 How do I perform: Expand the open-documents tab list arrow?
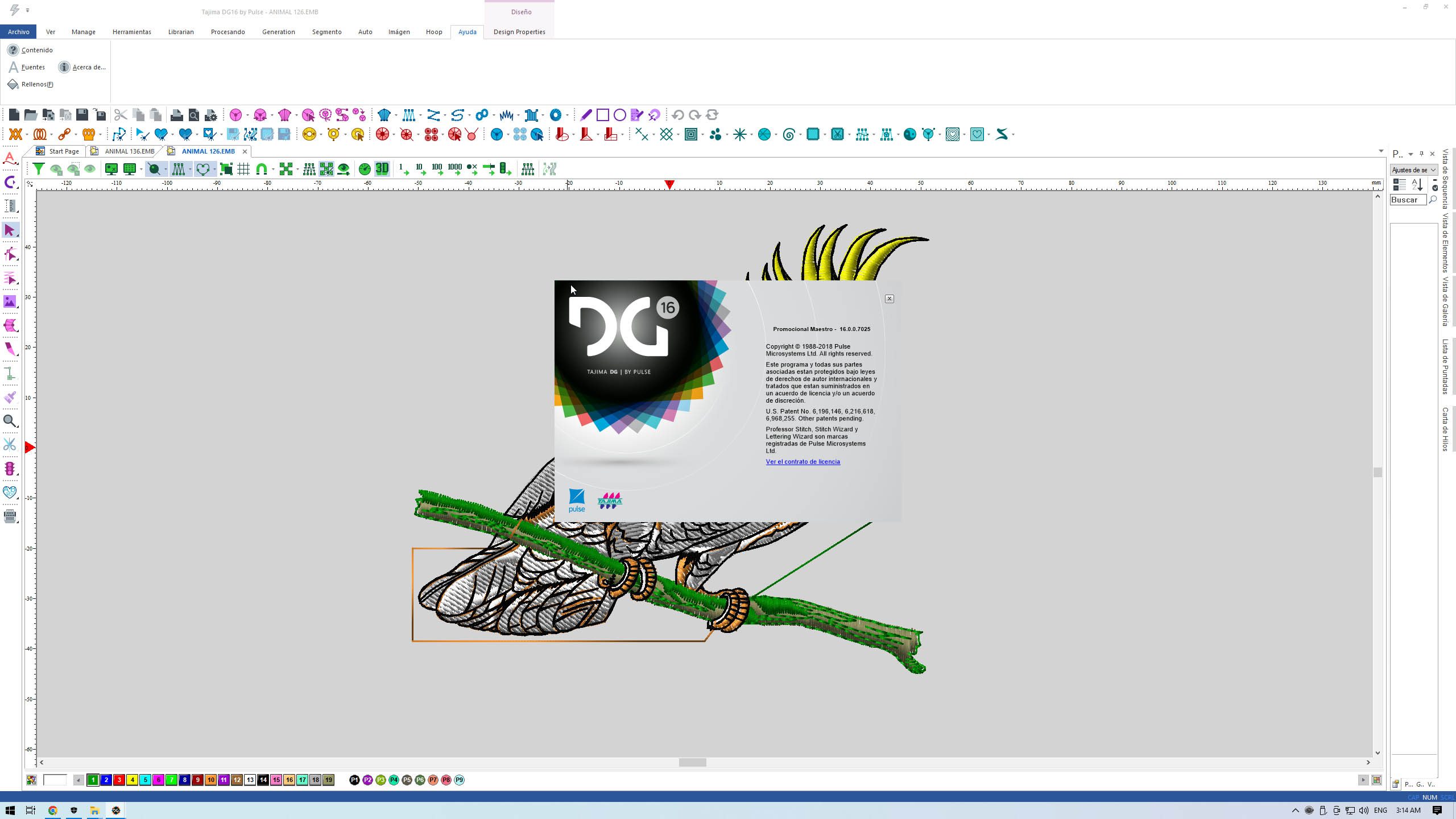[1381, 151]
